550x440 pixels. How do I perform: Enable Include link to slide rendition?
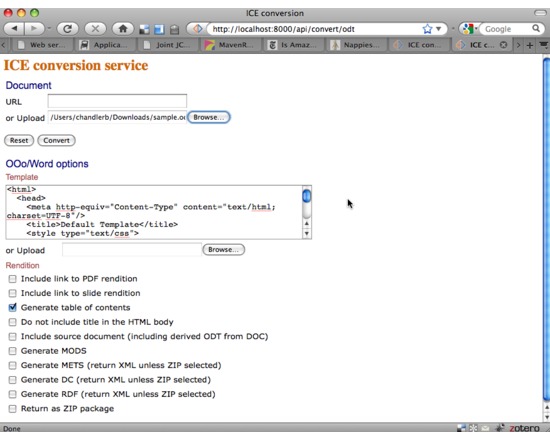pos(13,293)
